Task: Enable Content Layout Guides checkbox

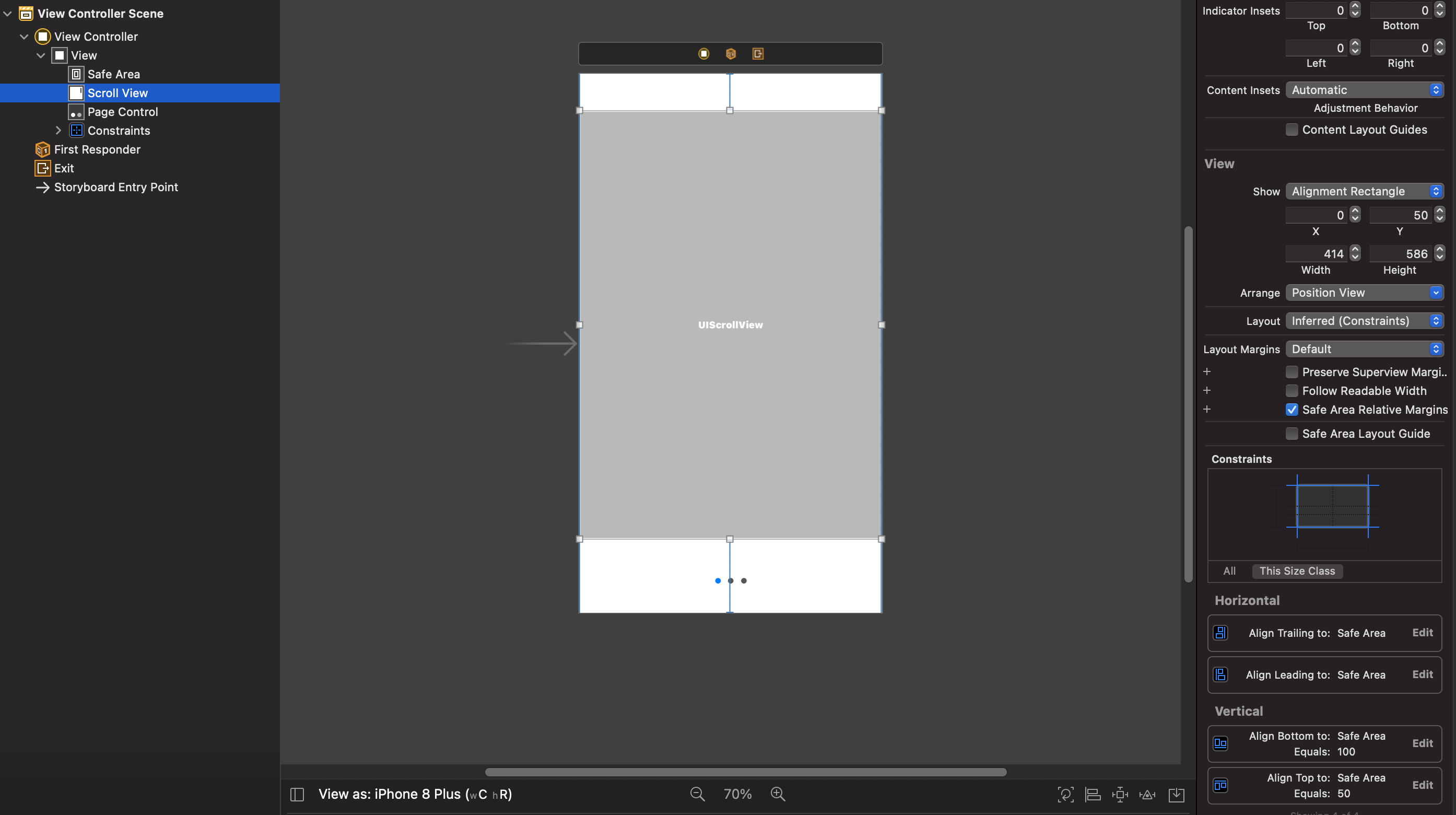Action: pos(1292,130)
